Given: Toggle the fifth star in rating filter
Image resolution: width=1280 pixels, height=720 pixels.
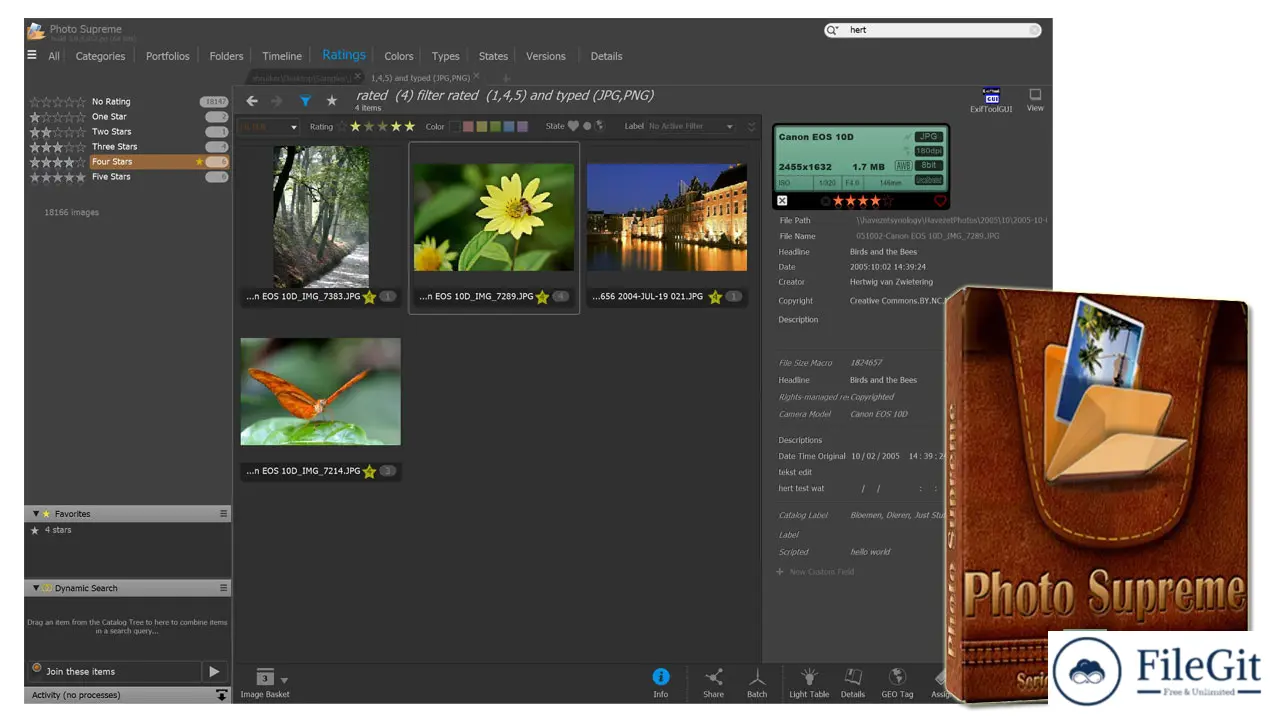Looking at the screenshot, I should click(x=409, y=126).
